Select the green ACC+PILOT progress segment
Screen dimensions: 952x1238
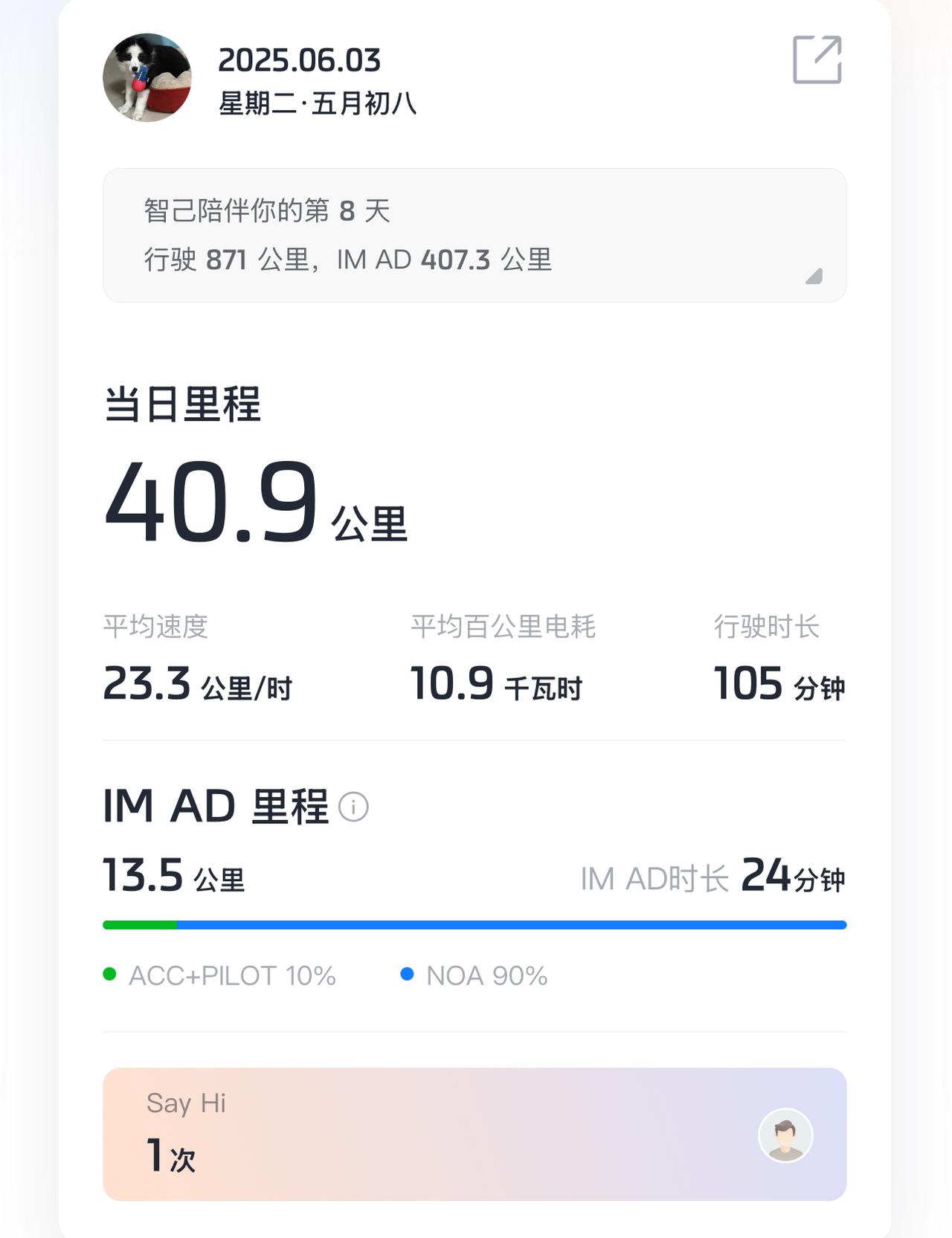pos(140,925)
